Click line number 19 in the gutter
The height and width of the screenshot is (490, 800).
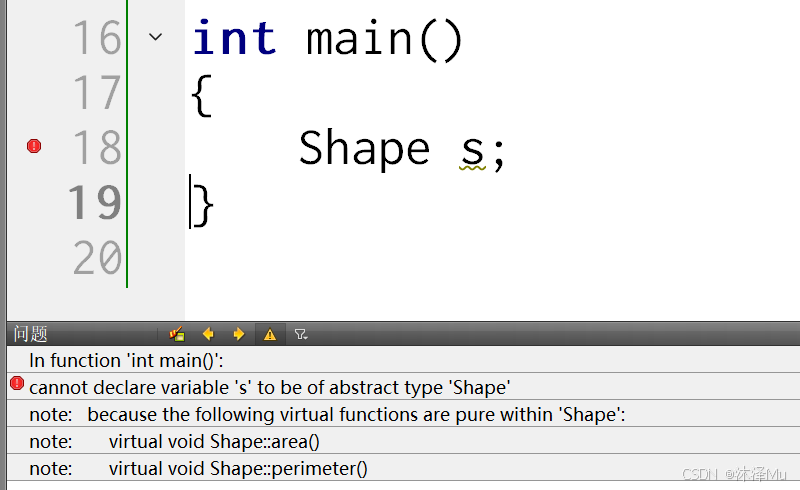click(95, 203)
